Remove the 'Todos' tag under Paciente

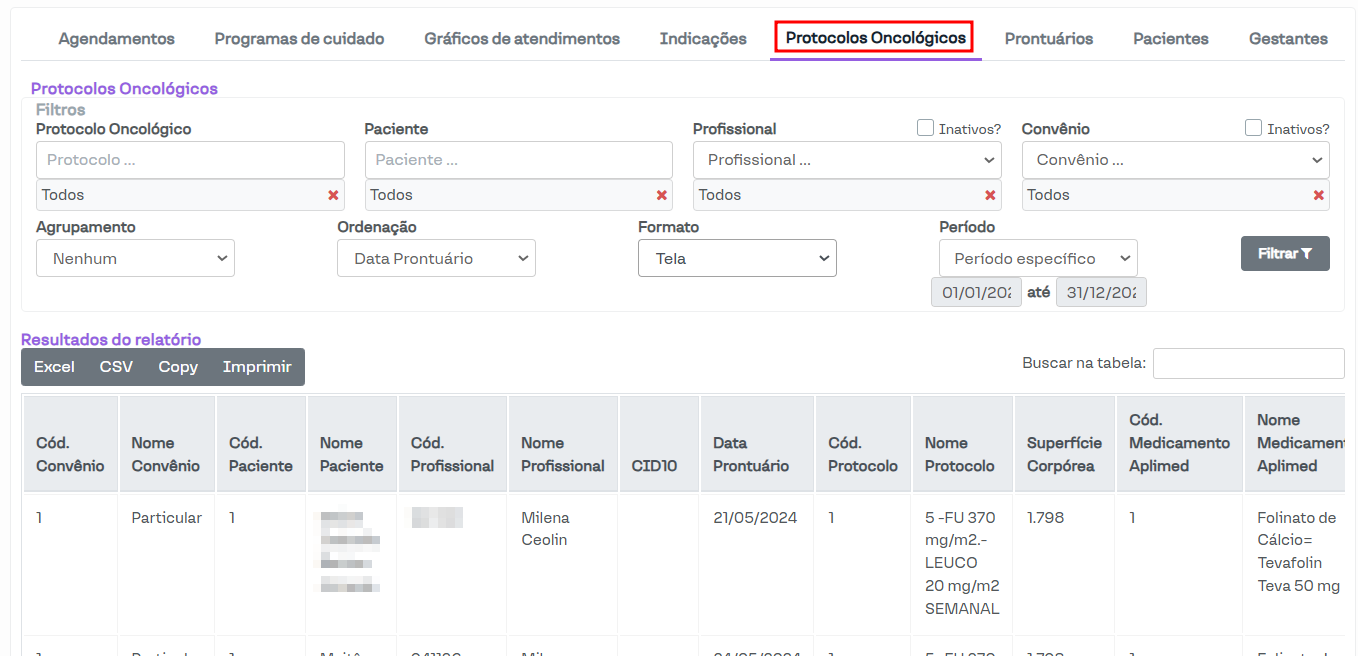click(661, 195)
